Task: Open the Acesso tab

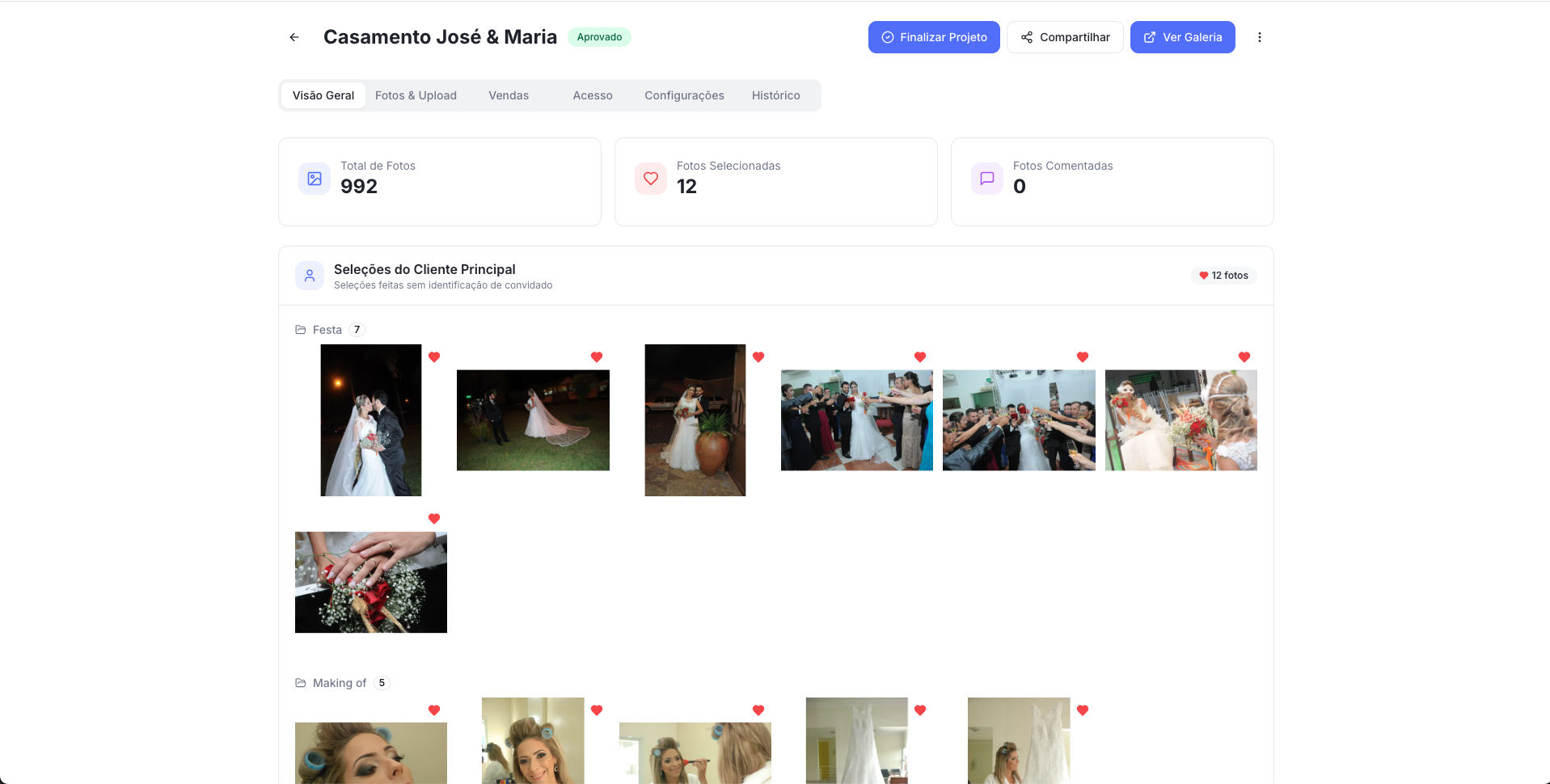Action: [593, 95]
